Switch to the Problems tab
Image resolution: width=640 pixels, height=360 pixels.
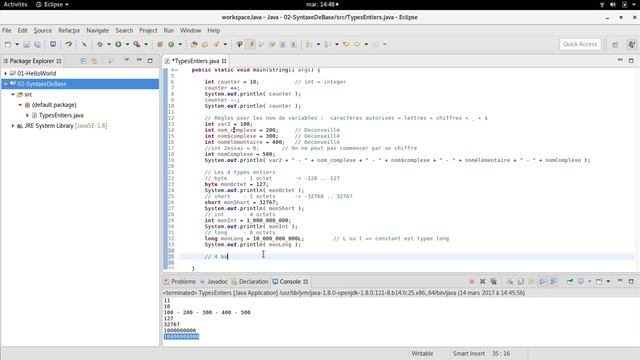click(x=180, y=282)
